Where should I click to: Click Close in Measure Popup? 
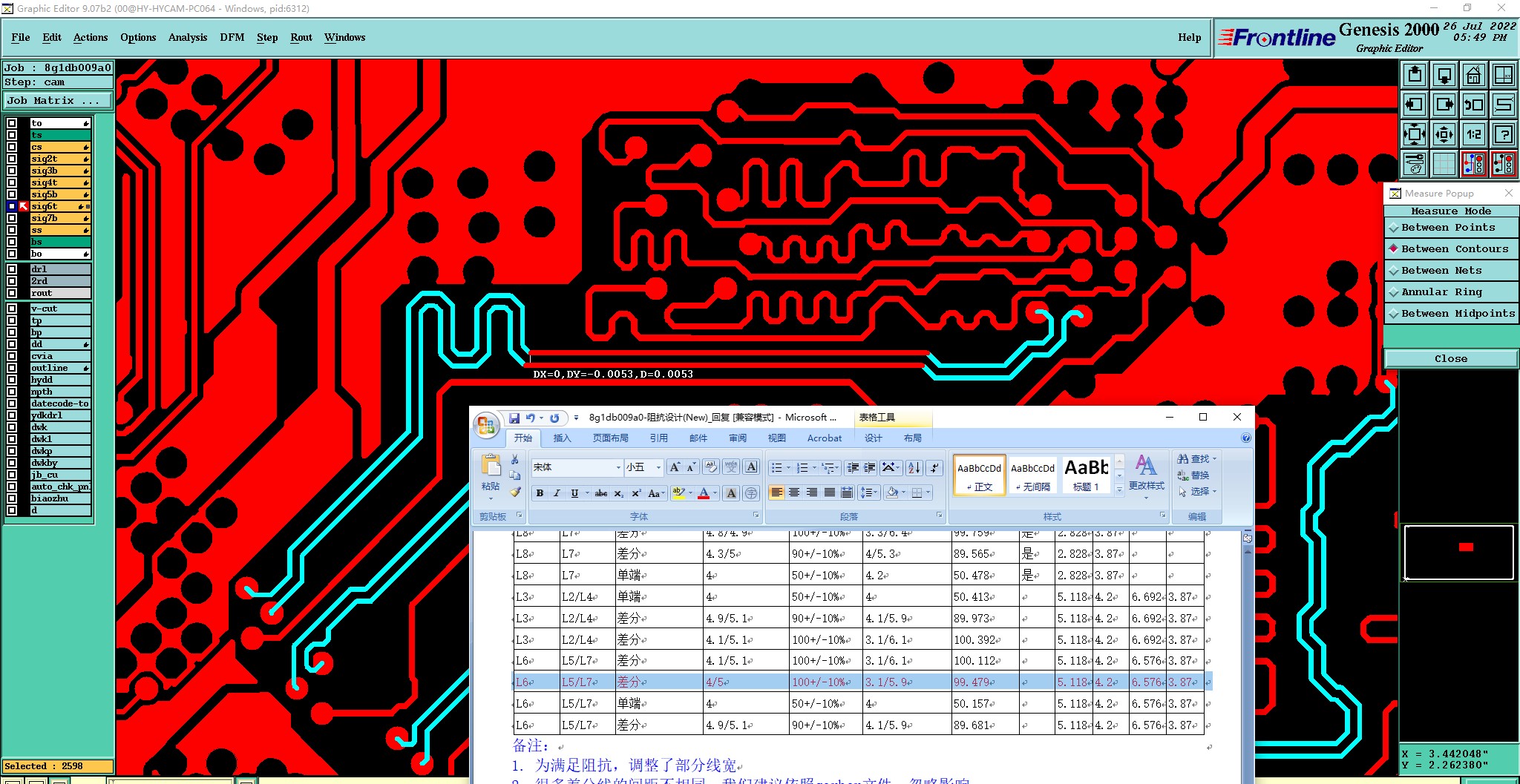click(x=1451, y=359)
